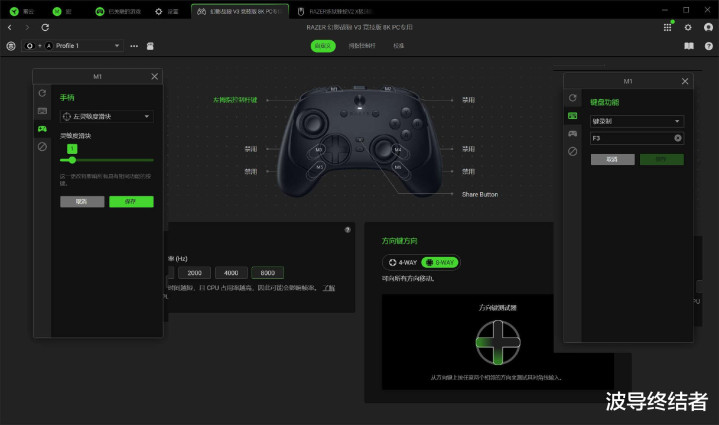
Task: Select the M4 paddle on the controller image
Action: point(398,149)
